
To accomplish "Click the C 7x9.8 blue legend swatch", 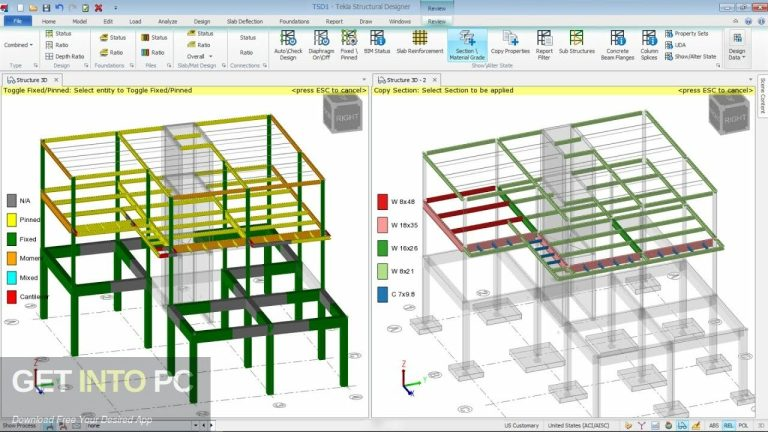I will 383,294.
